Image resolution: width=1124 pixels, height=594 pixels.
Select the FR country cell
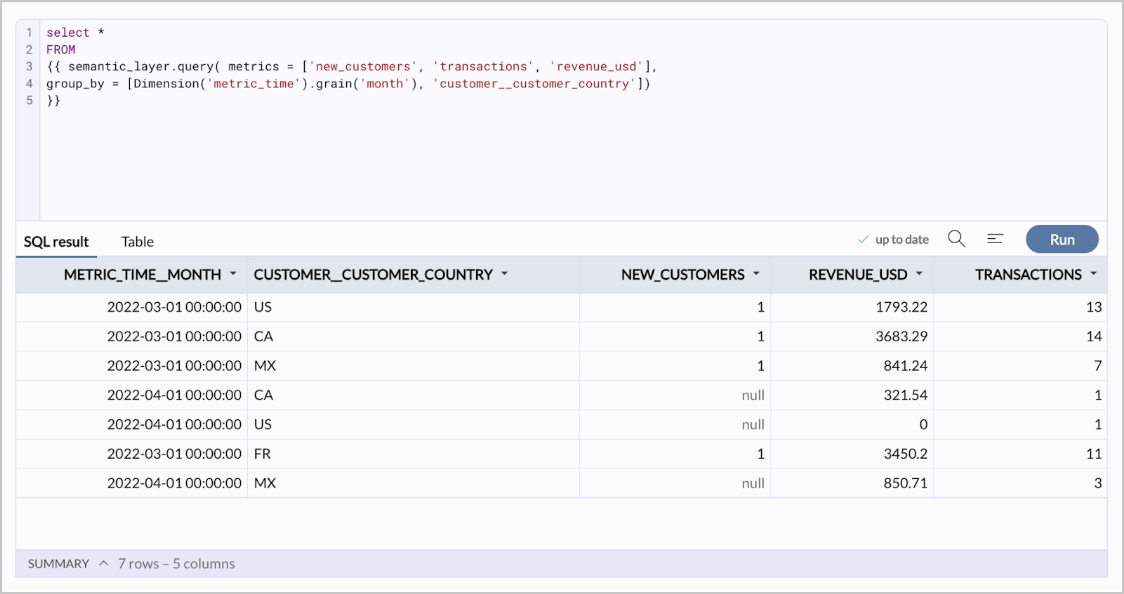click(413, 454)
